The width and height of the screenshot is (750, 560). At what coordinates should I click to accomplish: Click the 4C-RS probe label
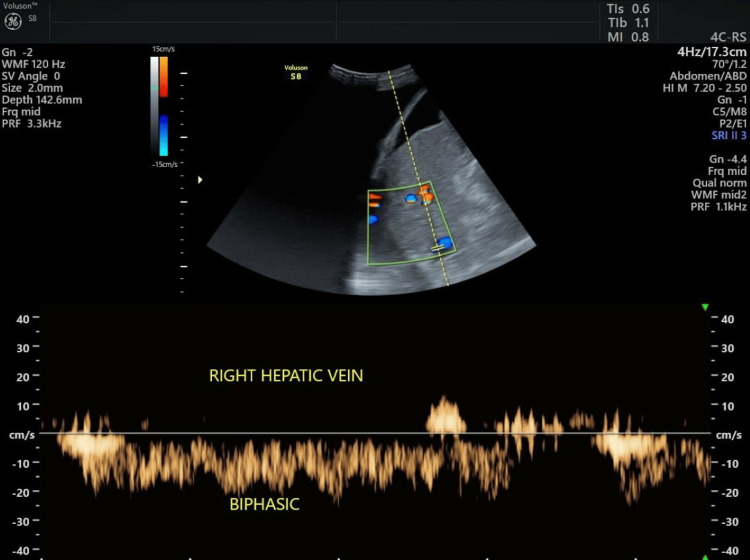tap(728, 37)
